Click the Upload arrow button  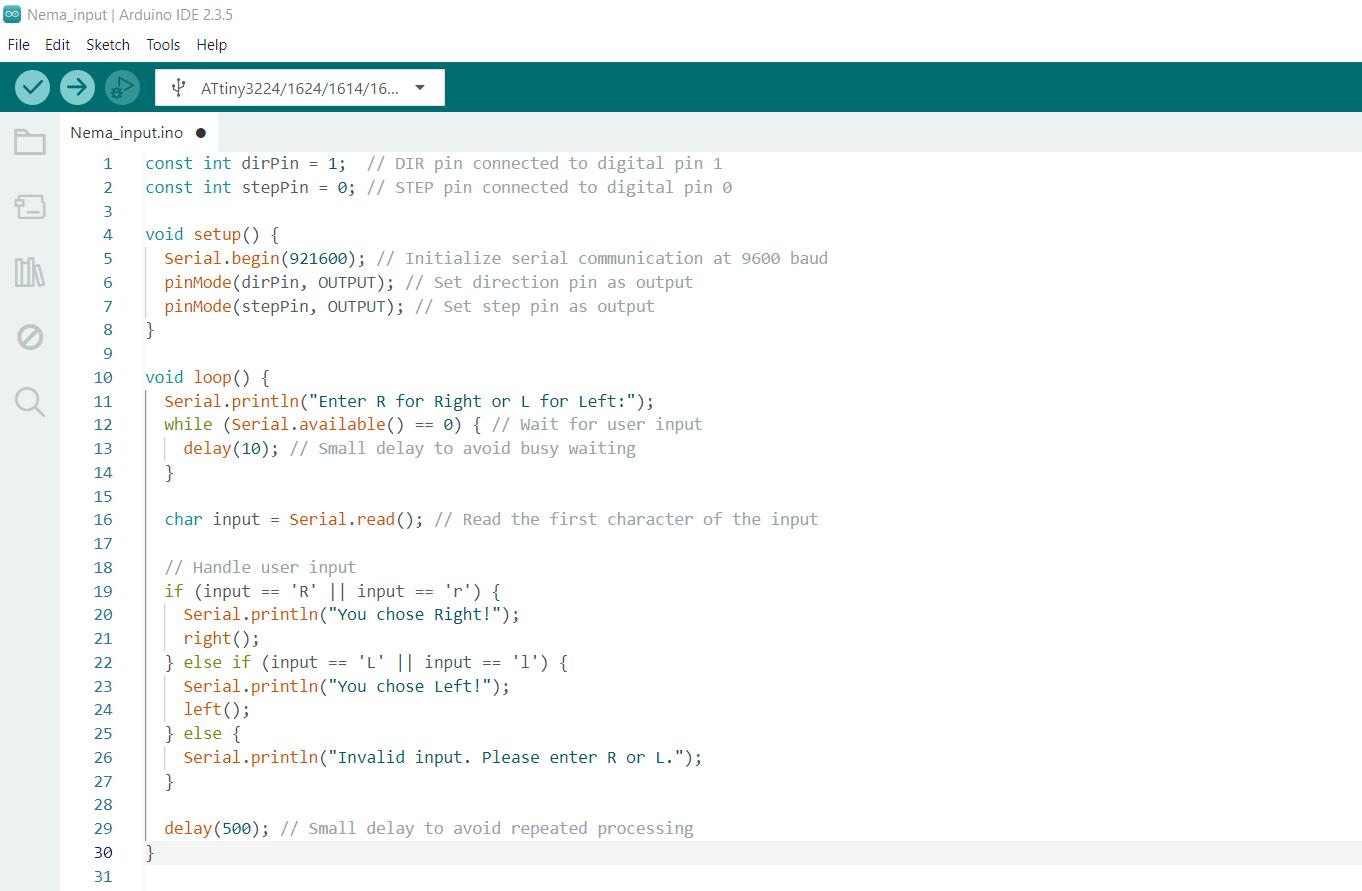(x=77, y=88)
